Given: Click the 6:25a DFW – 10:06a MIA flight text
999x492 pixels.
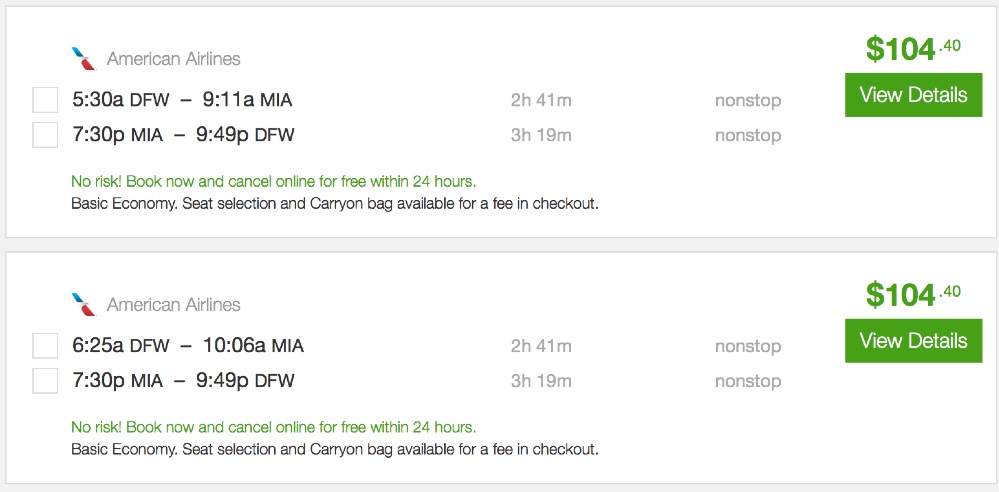Looking at the screenshot, I should [188, 346].
